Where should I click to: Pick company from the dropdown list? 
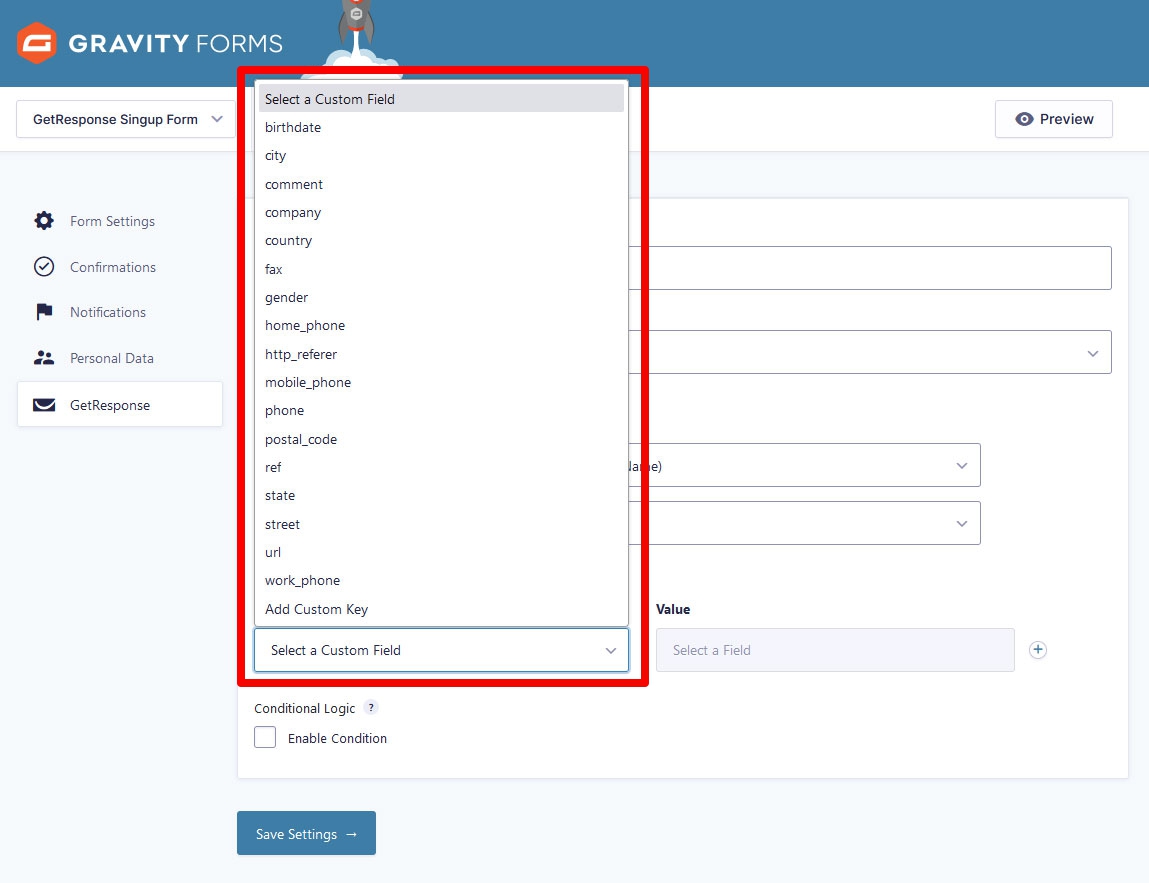[x=441, y=213]
